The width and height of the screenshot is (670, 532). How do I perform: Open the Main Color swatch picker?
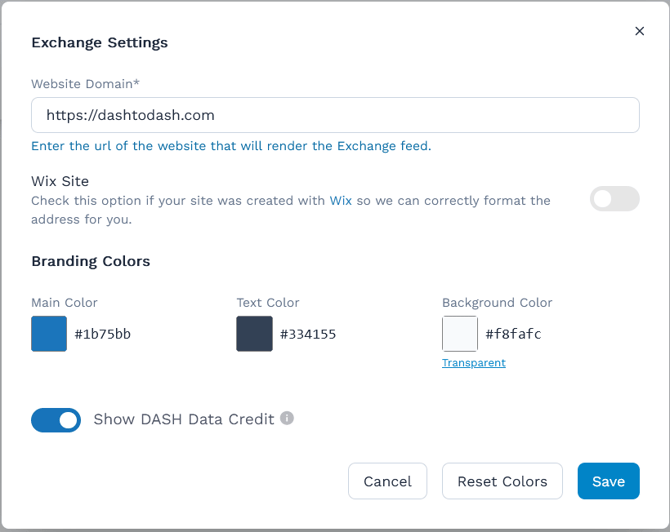pyautogui.click(x=49, y=334)
